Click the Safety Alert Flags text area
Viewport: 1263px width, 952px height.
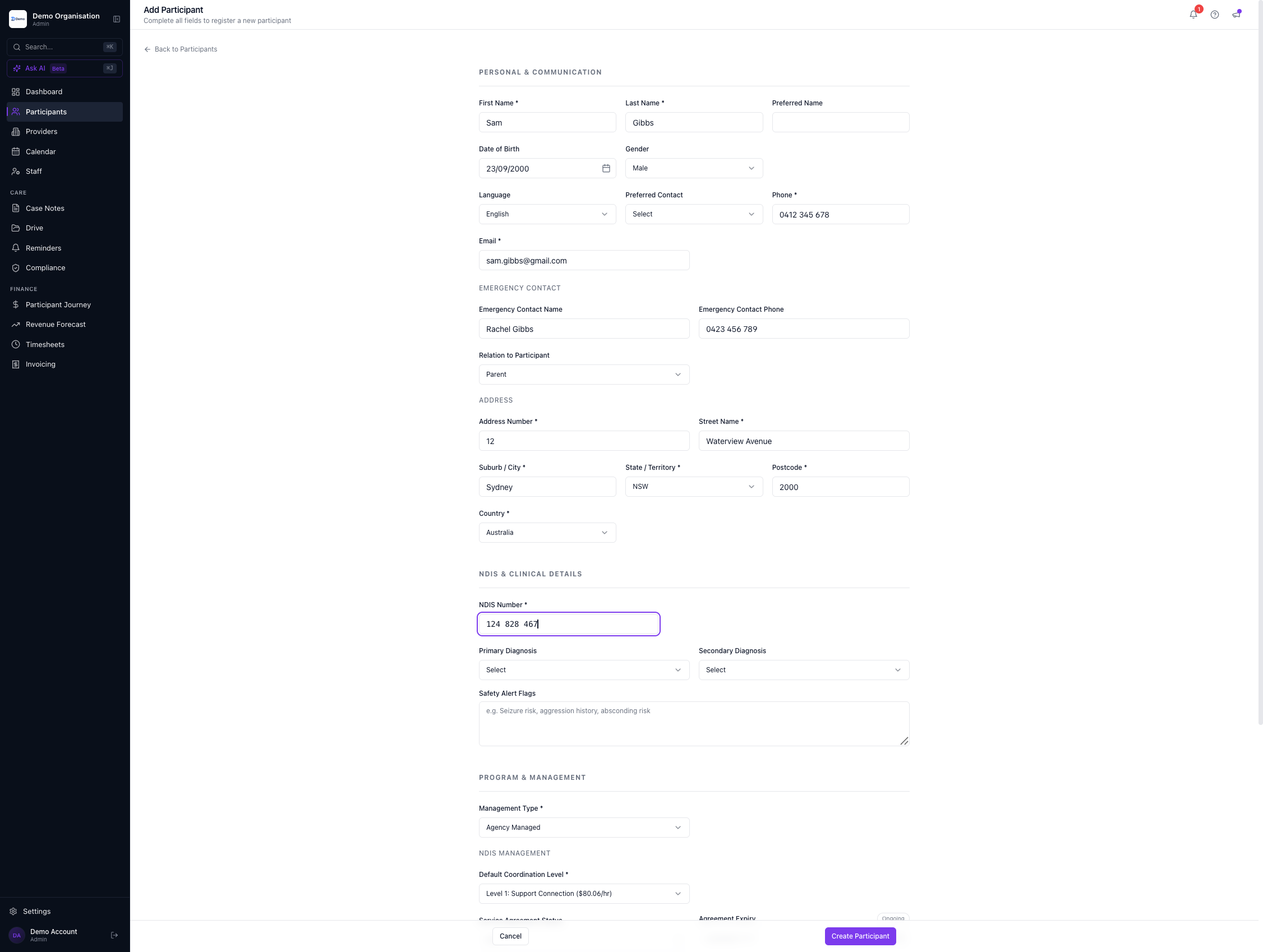pos(694,724)
